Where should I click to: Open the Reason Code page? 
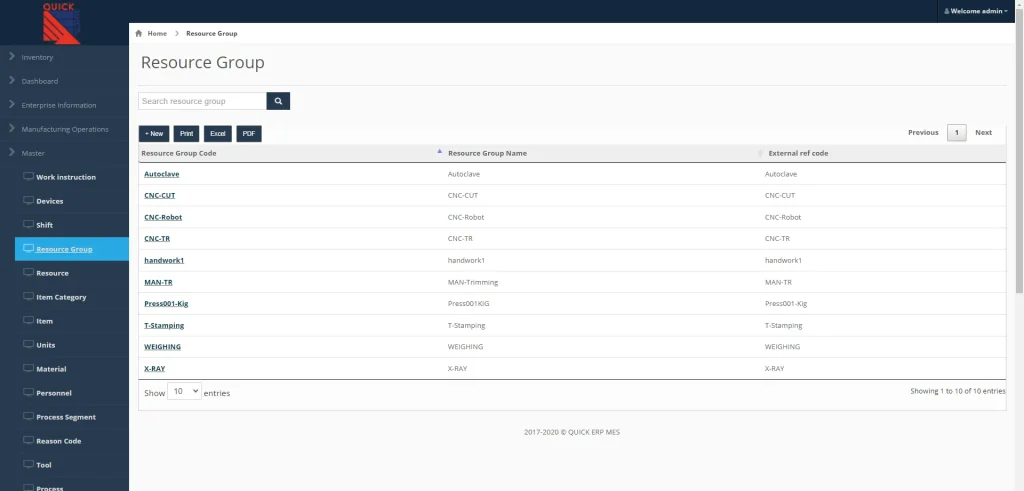[x=59, y=441]
